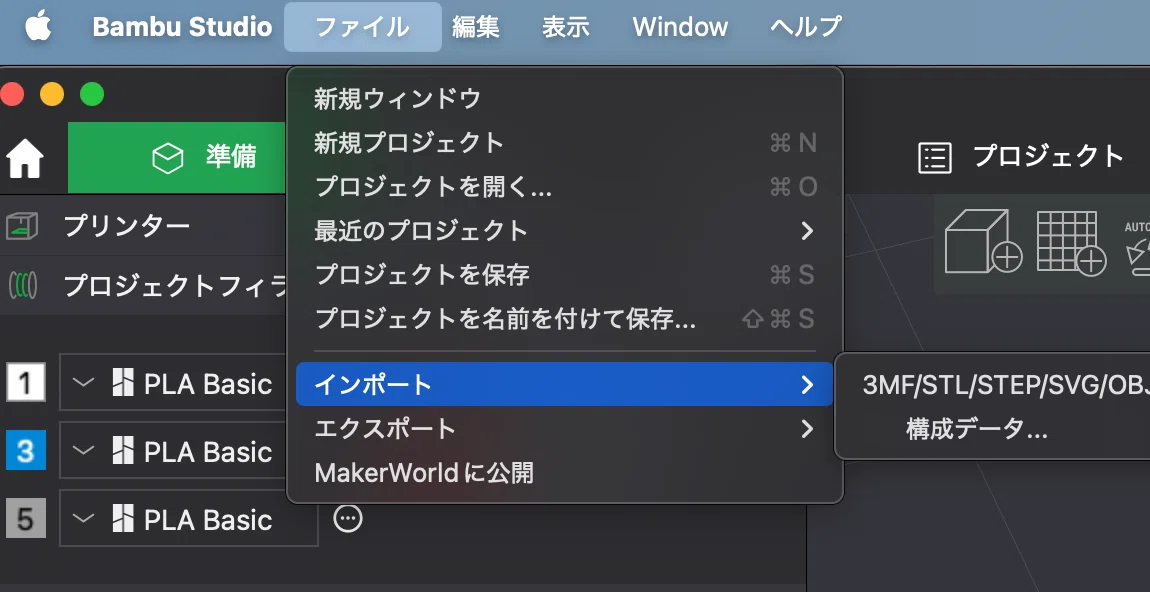
Task: Open the ヘルプ menu
Action: [805, 27]
